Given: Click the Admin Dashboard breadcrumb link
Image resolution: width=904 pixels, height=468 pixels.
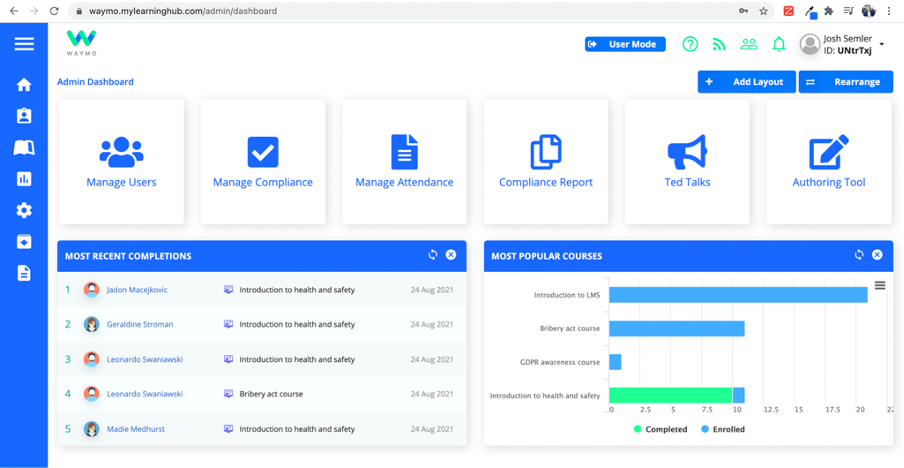Looking at the screenshot, I should point(95,82).
